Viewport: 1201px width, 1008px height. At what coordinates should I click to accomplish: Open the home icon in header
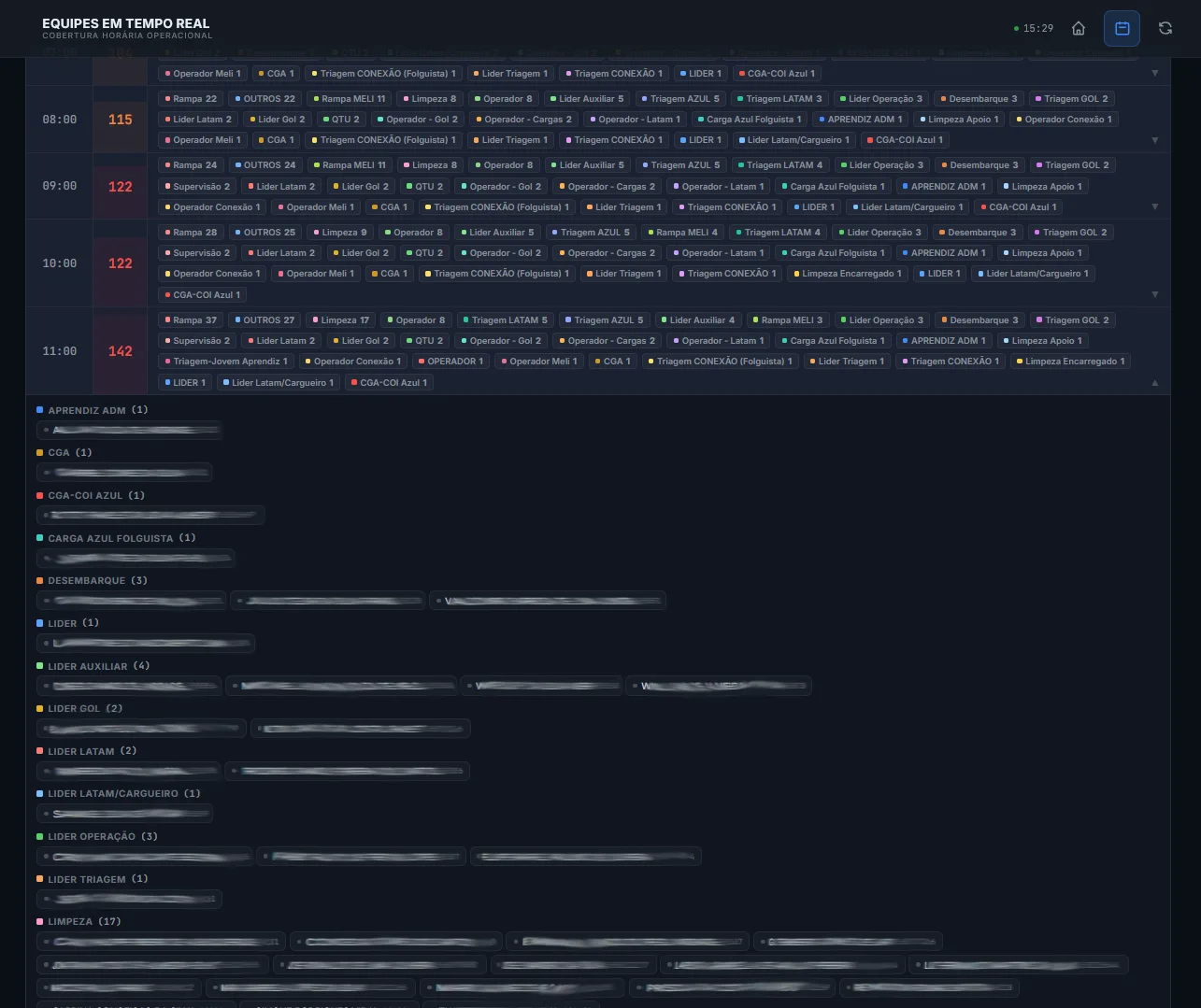(1079, 28)
